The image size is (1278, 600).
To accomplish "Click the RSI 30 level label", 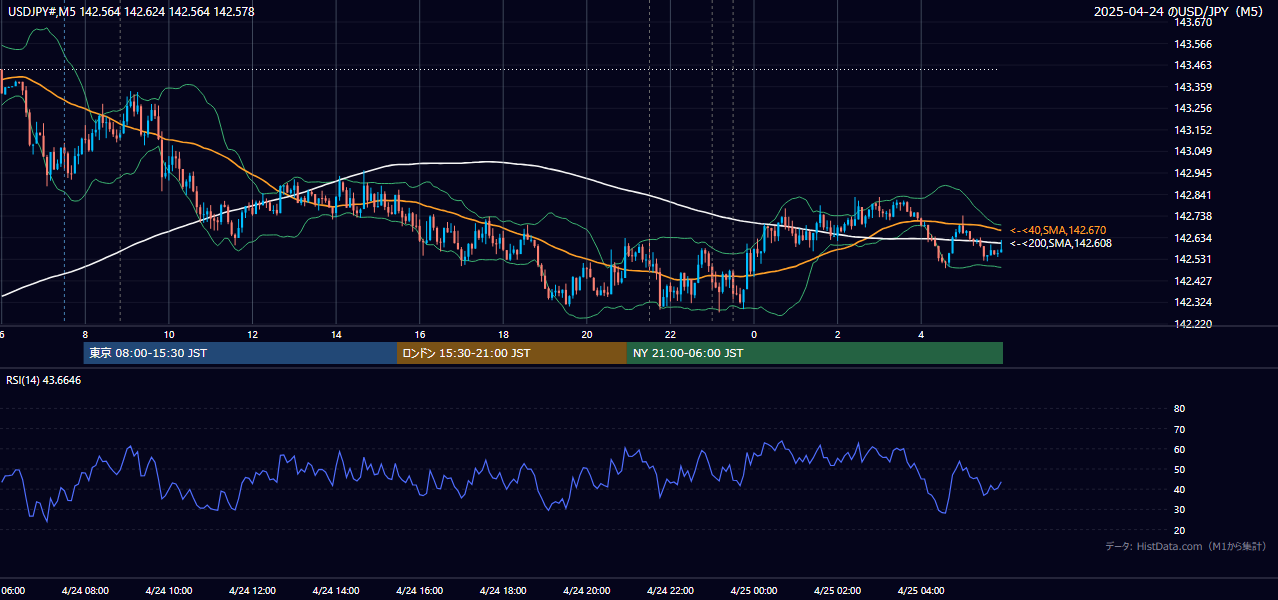I will [1179, 510].
